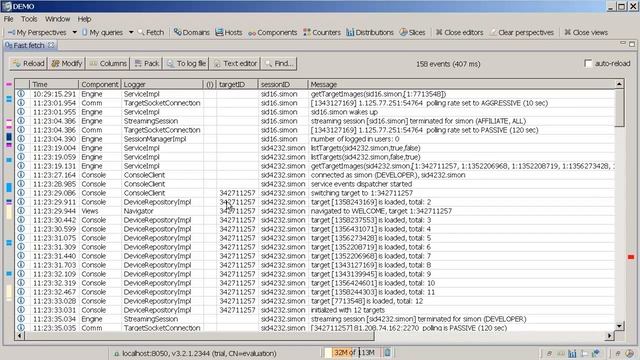Open the Text editor button
The width and height of the screenshot is (640, 360).
pyautogui.click(x=235, y=64)
